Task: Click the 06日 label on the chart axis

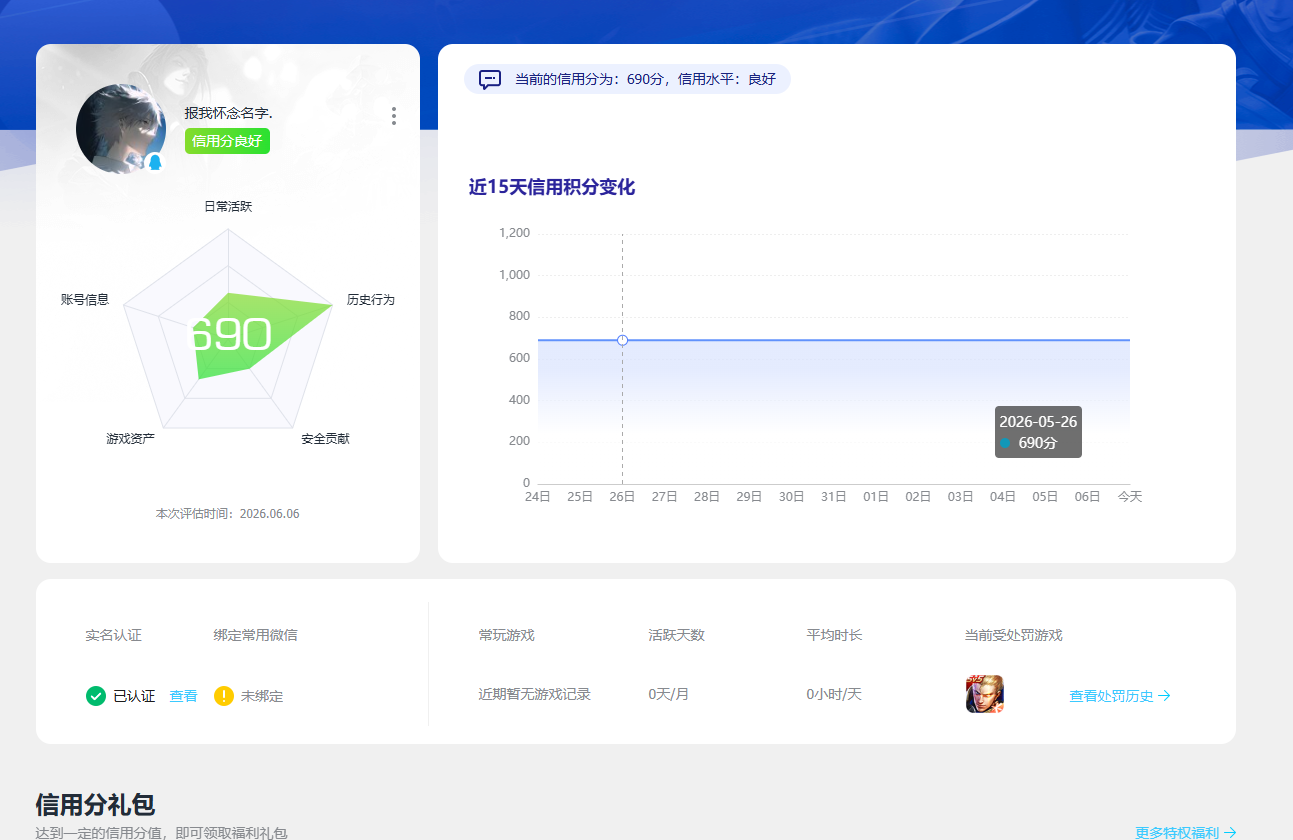Action: (1088, 496)
